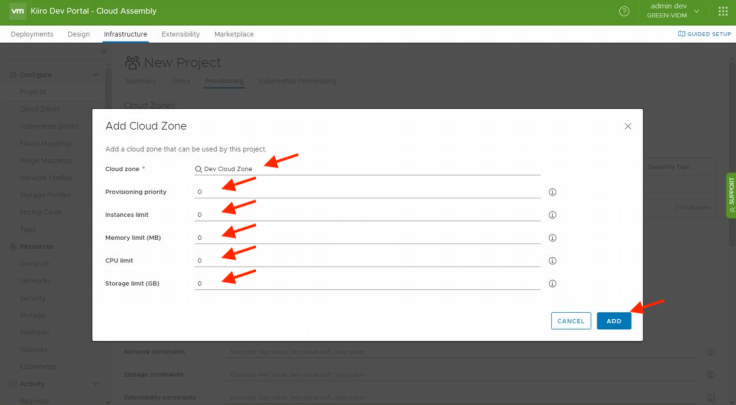Show info for Memory limit
This screenshot has height=405, width=736.
tap(552, 238)
